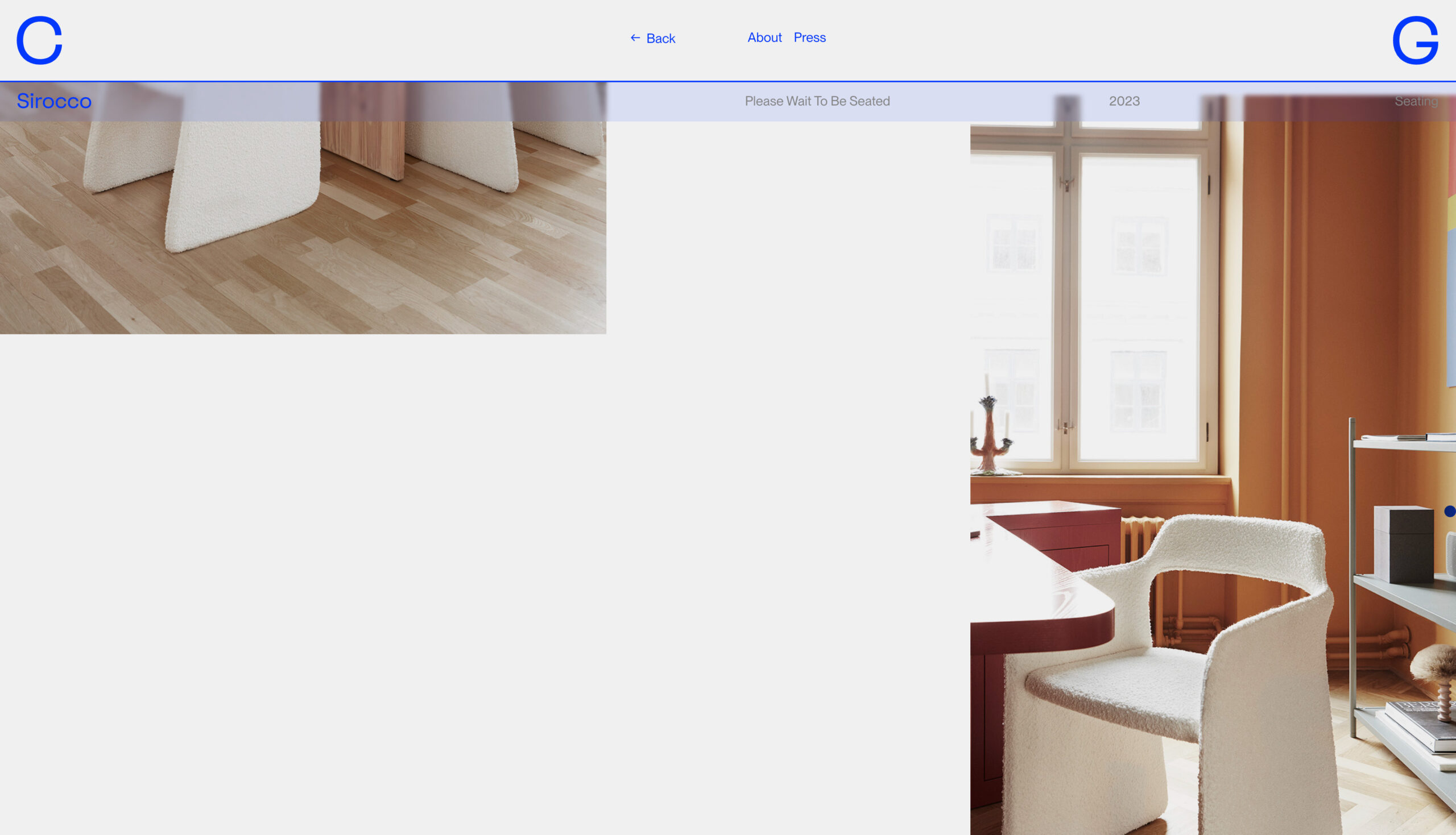Open the Press page
This screenshot has height=835, width=1456.
[809, 38]
